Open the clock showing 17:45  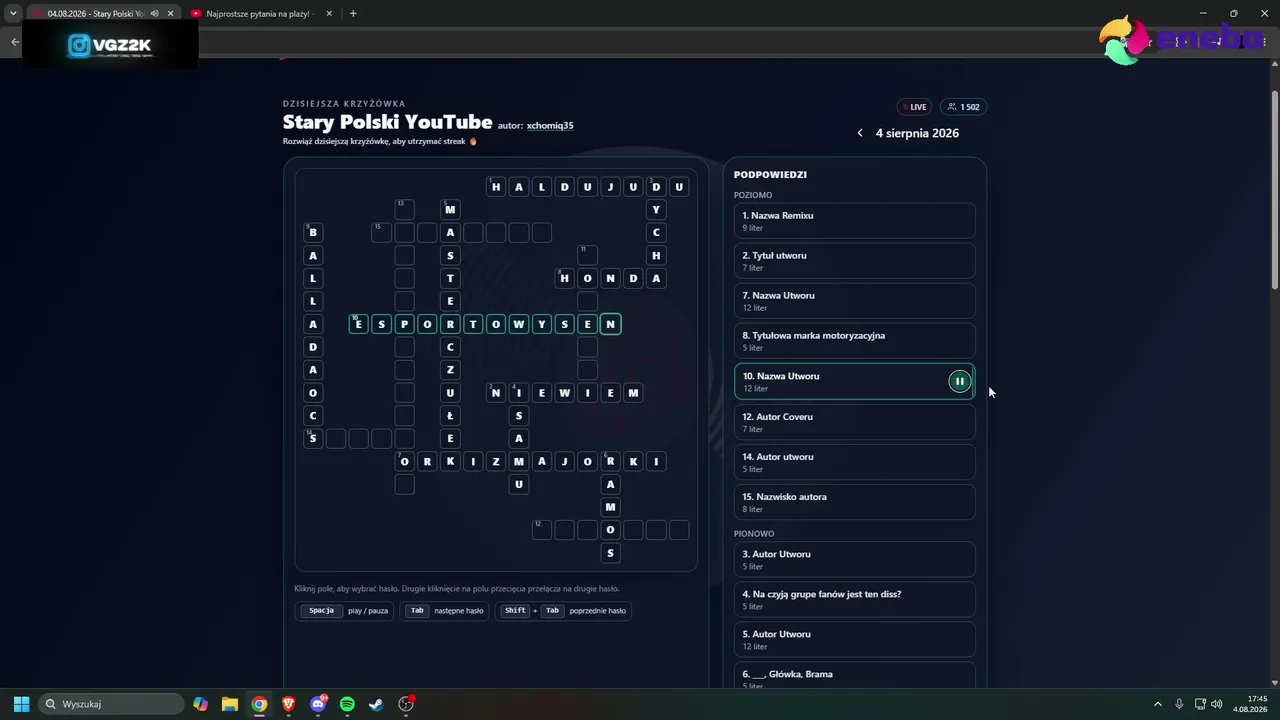pyautogui.click(x=1250, y=704)
